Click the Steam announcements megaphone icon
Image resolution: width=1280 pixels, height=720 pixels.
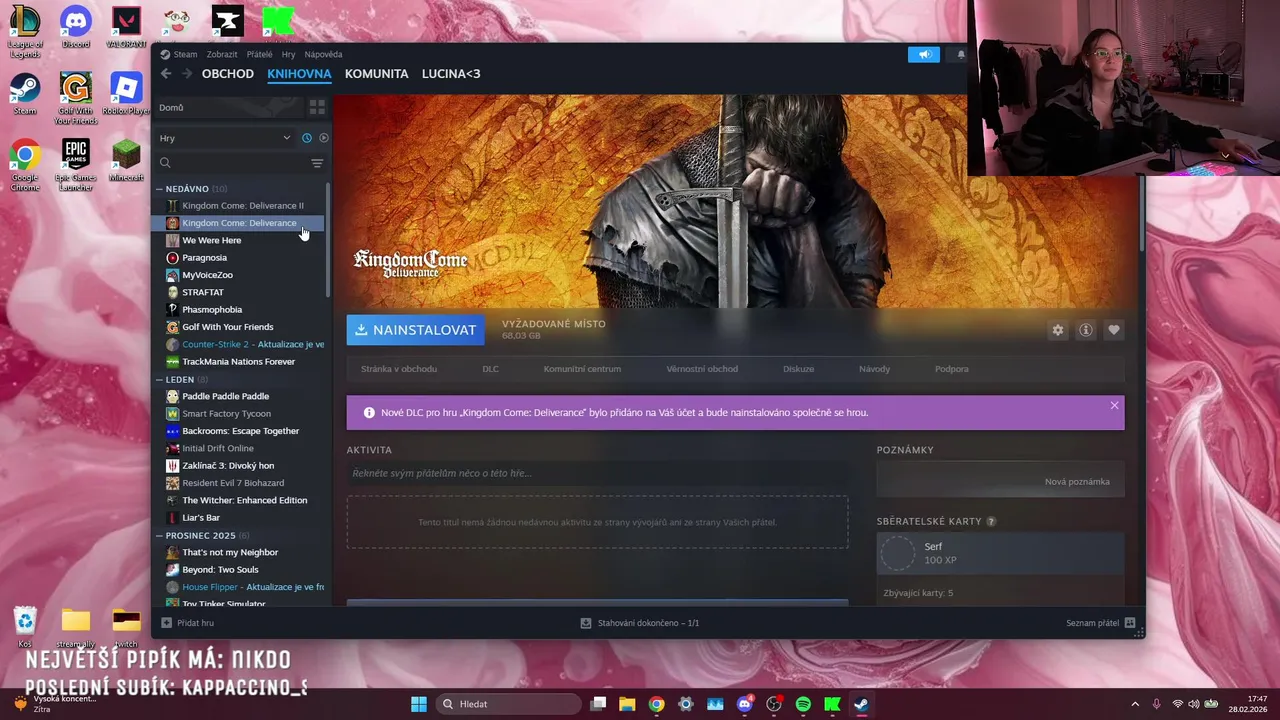(x=924, y=55)
